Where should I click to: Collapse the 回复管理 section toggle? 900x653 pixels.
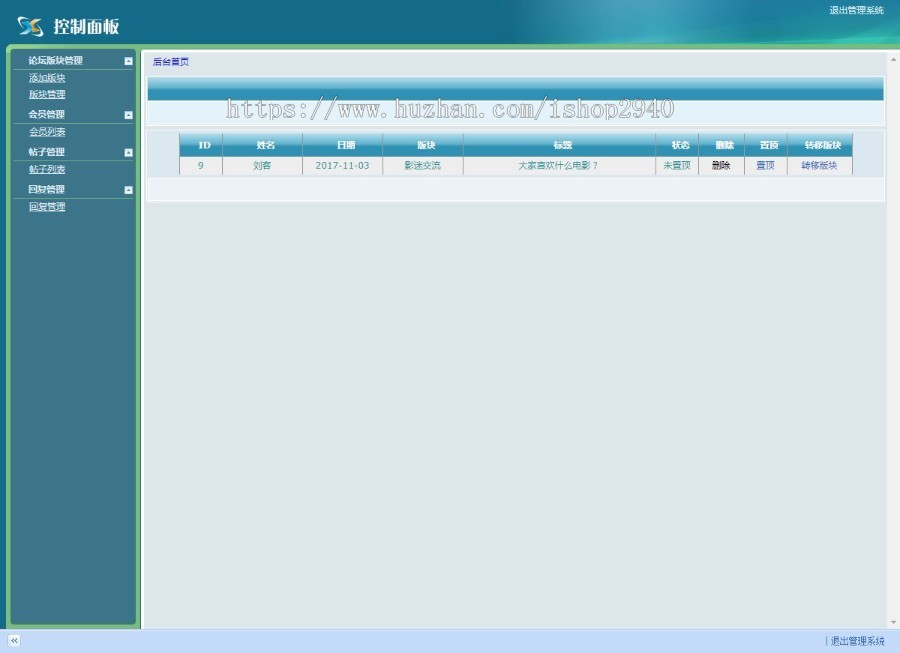coord(129,189)
